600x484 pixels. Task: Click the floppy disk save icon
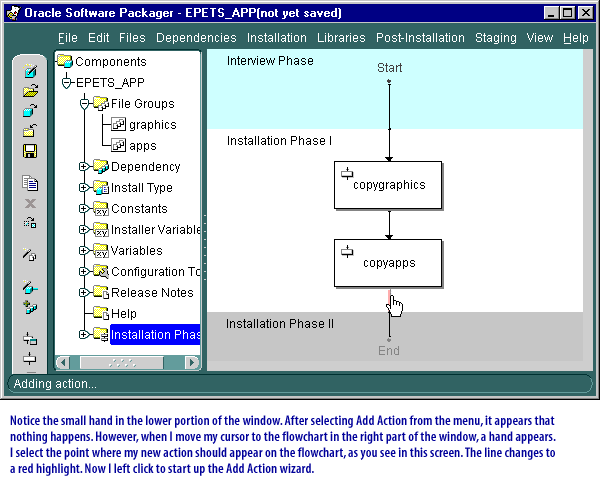(x=30, y=151)
